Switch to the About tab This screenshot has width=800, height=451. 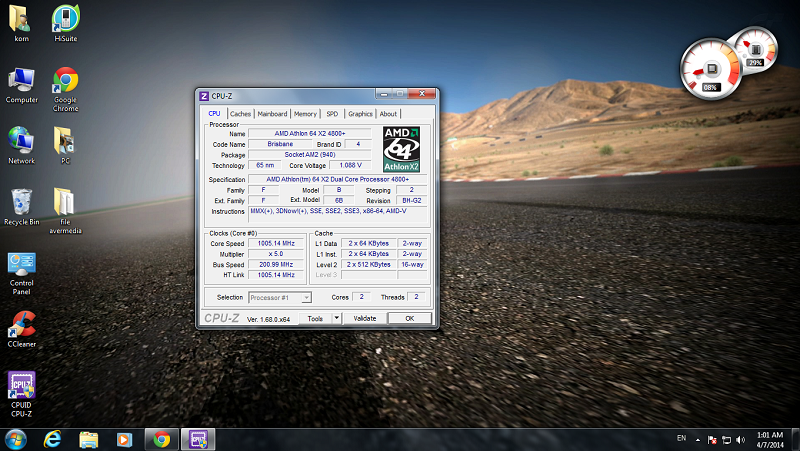pos(388,114)
